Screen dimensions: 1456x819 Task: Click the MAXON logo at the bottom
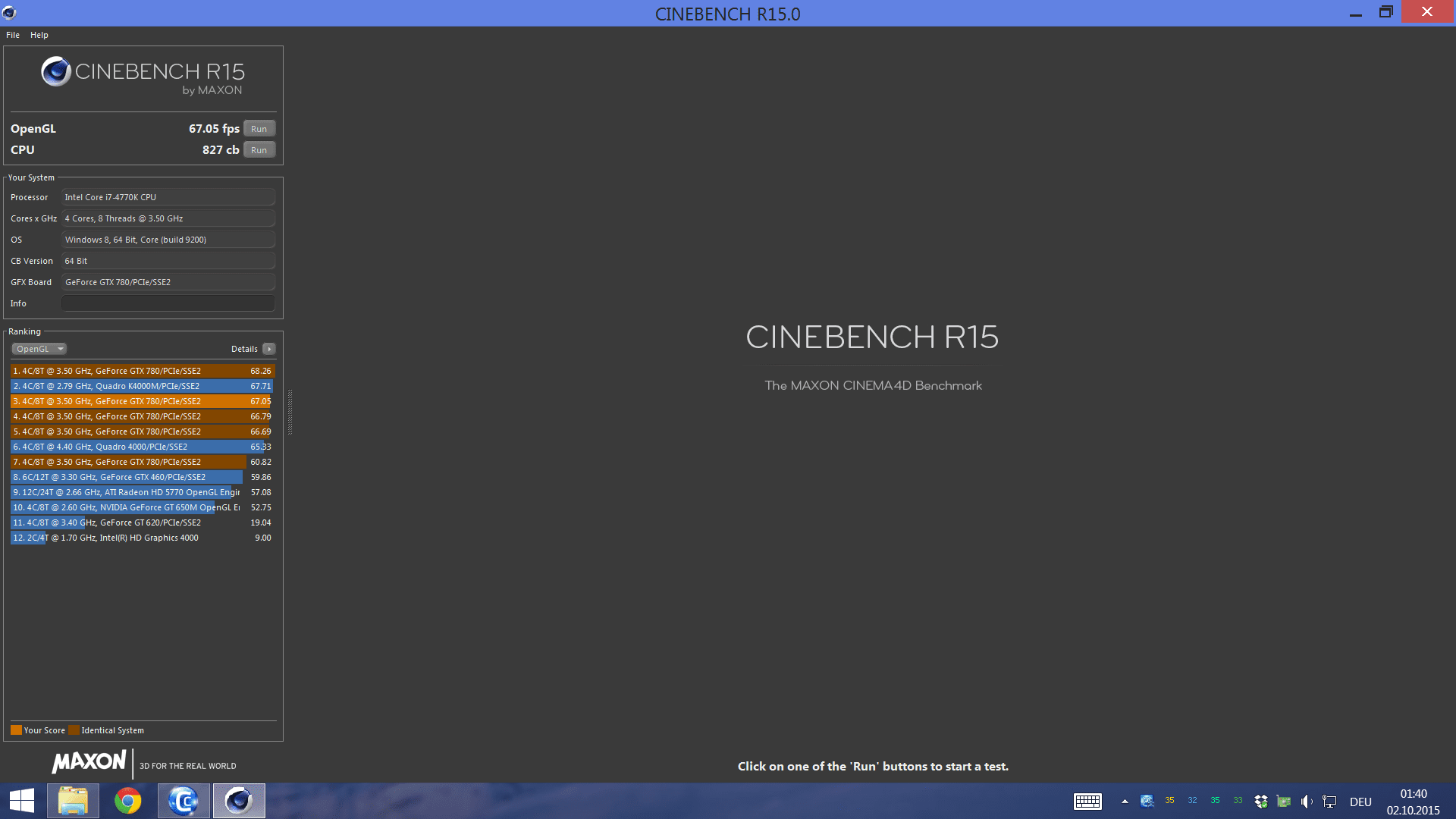point(89,762)
